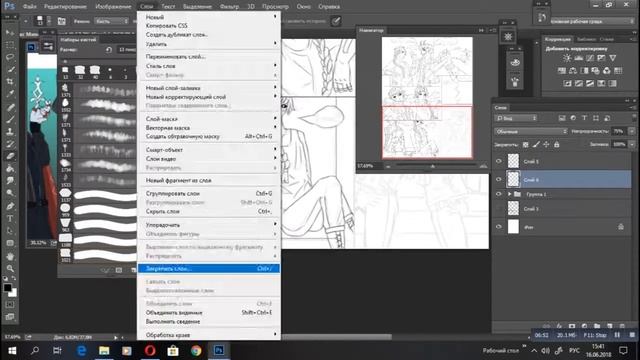This screenshot has width=640, height=360.
Task: Add a Photo Filter adjustment
Action: [x=596, y=71]
